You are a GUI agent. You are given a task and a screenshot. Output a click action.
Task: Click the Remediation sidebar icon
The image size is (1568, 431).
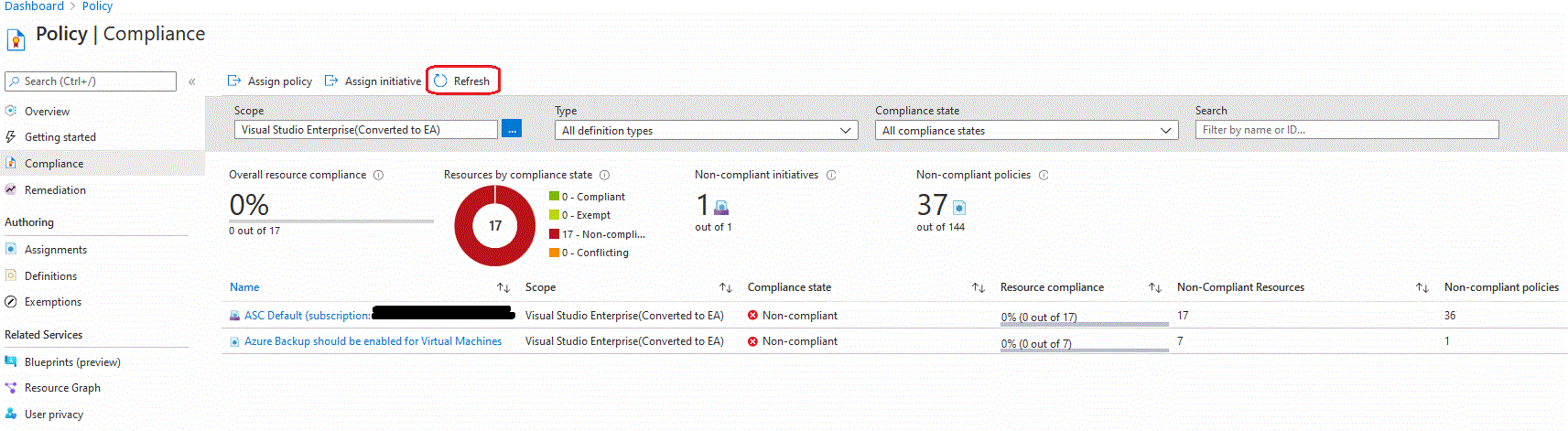click(11, 189)
